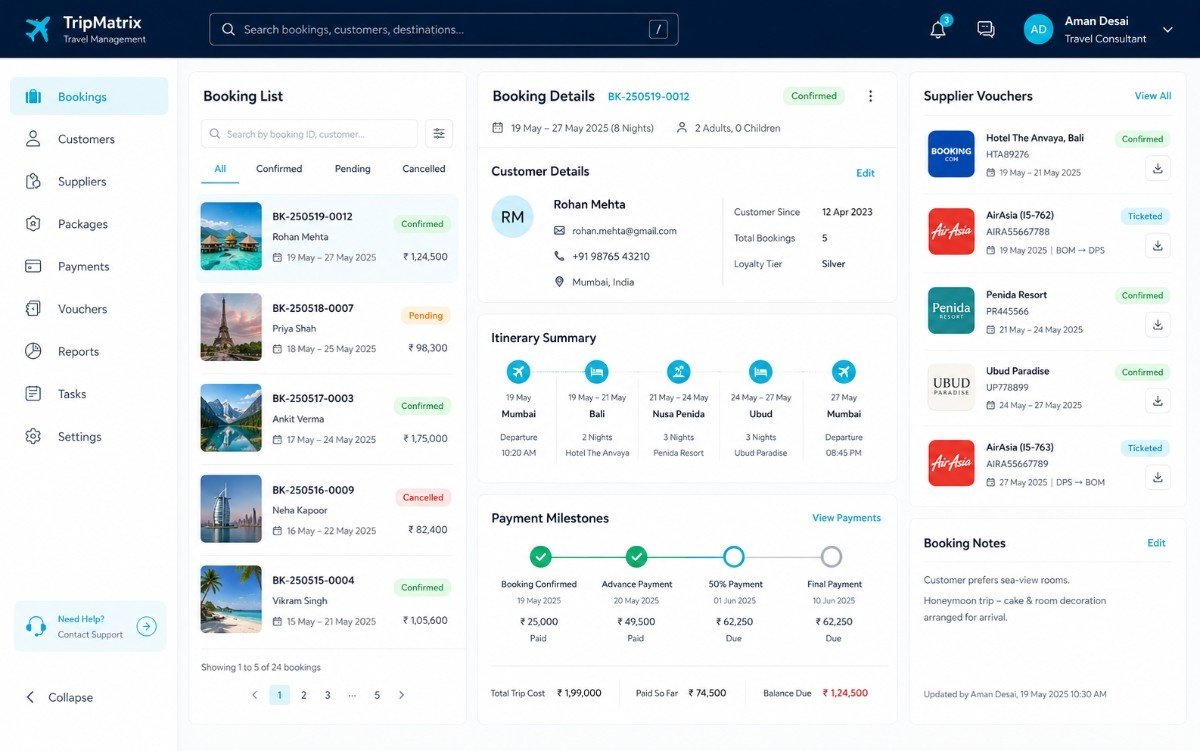Click 50% Payment milestone circle
Viewport: 1200px width, 751px height.
point(734,557)
